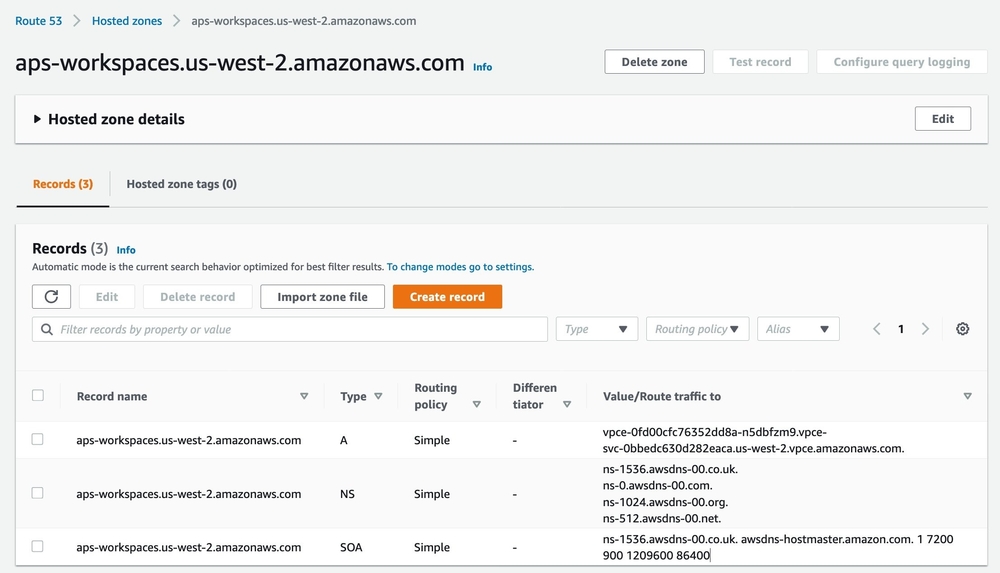Open Info link beside Records heading

126,250
